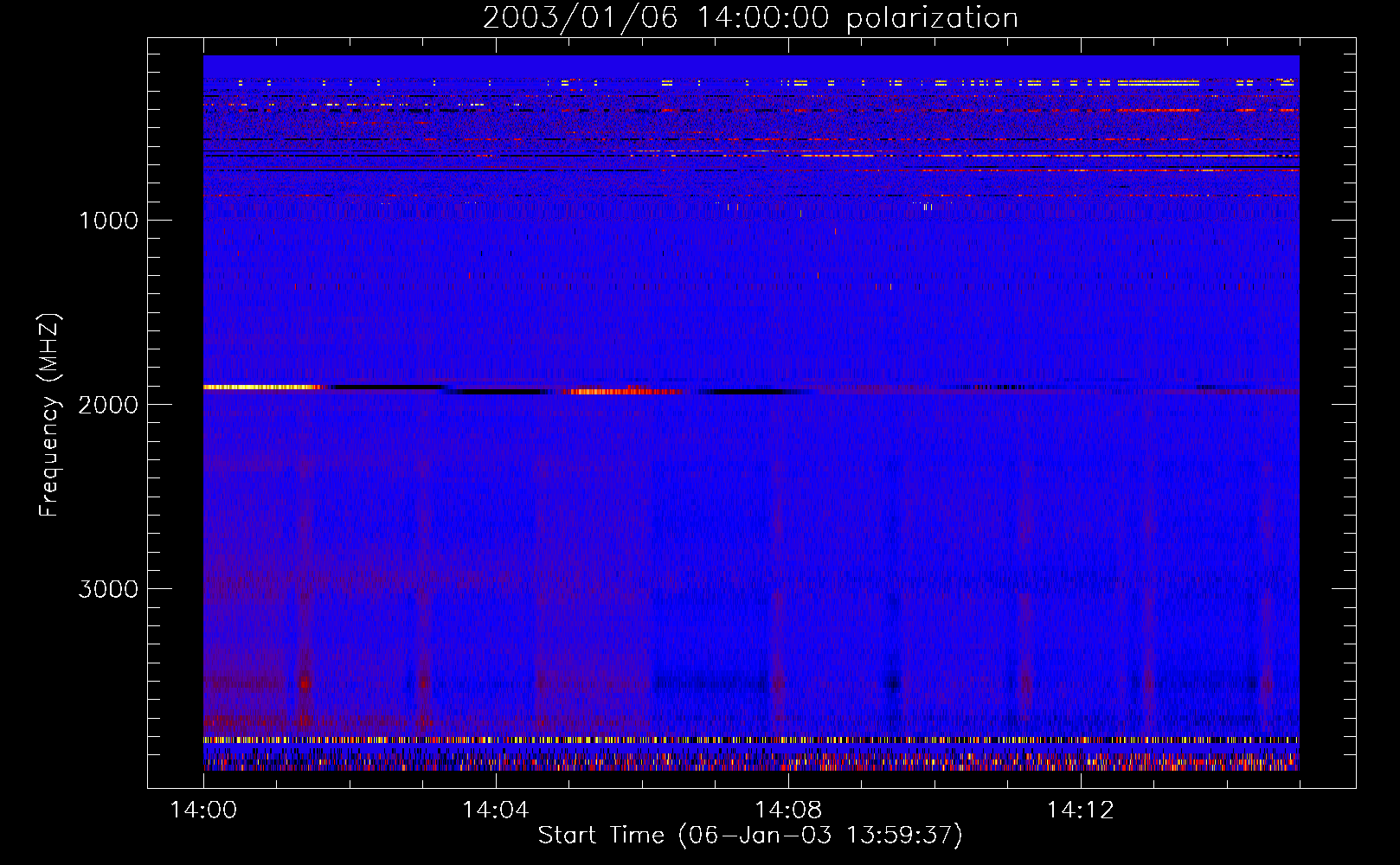Click the "Frequency (MHZ)" axis label

(x=50, y=415)
